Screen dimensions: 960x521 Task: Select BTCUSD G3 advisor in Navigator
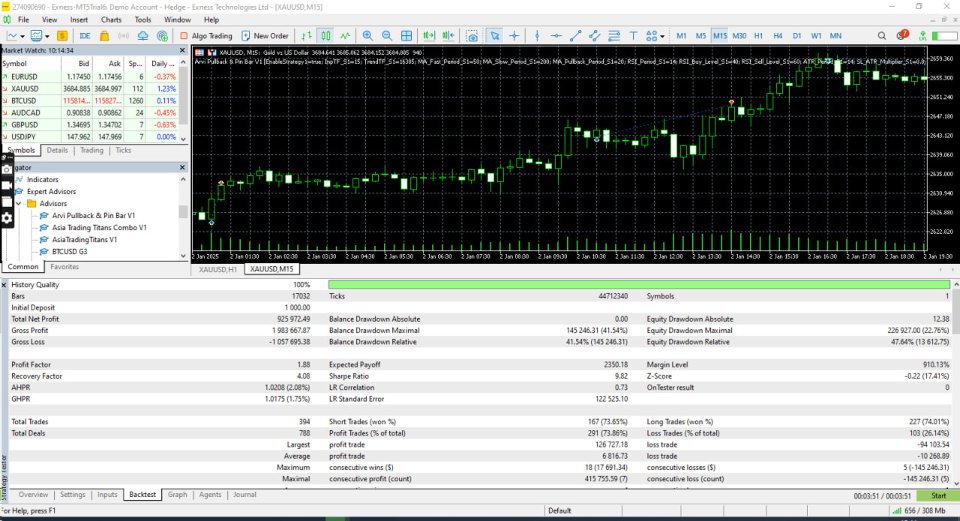pyautogui.click(x=69, y=252)
